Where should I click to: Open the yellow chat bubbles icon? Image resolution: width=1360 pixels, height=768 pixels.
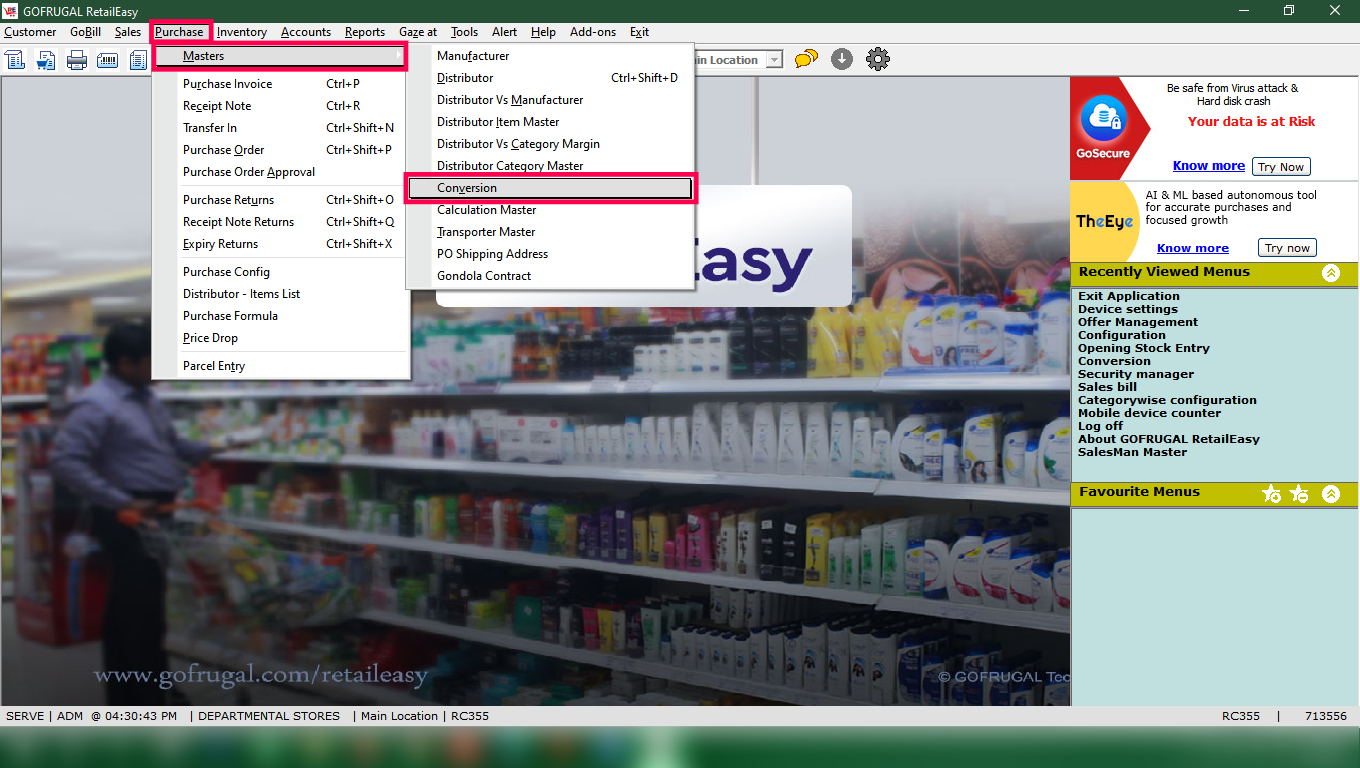[806, 59]
